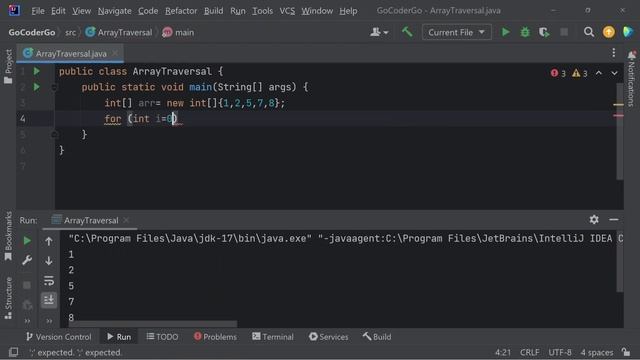This screenshot has width=640, height=360.
Task: Click the Stop square icon in top toolbar
Action: pyautogui.click(x=564, y=32)
